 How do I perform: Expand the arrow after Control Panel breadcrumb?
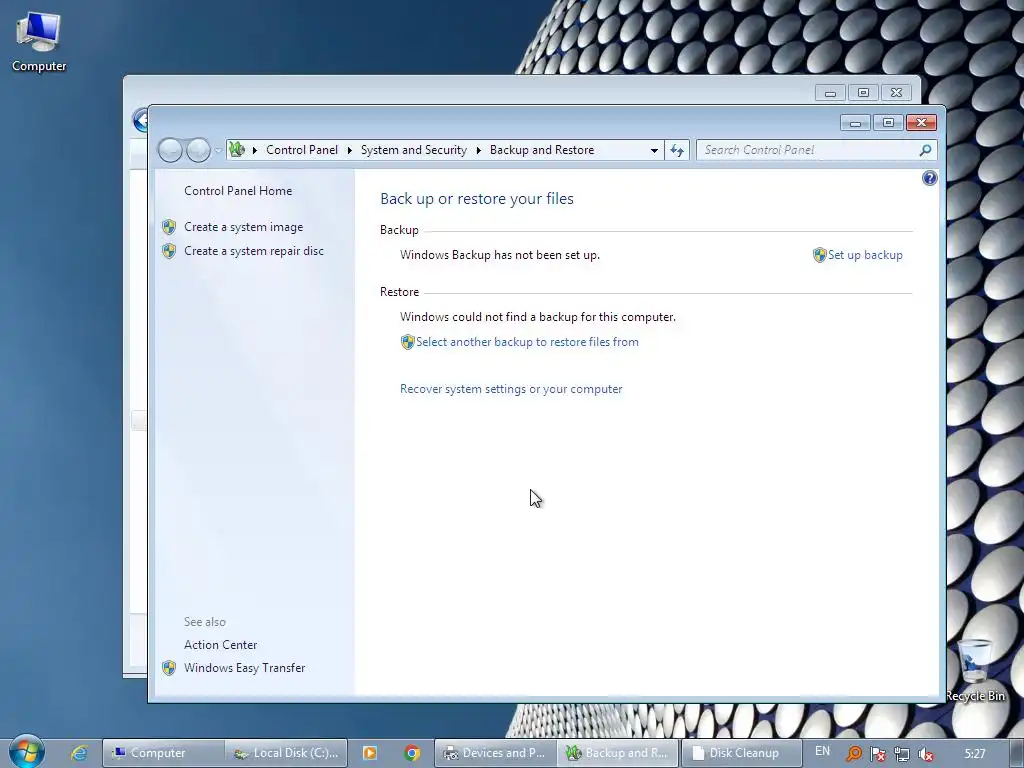point(349,150)
